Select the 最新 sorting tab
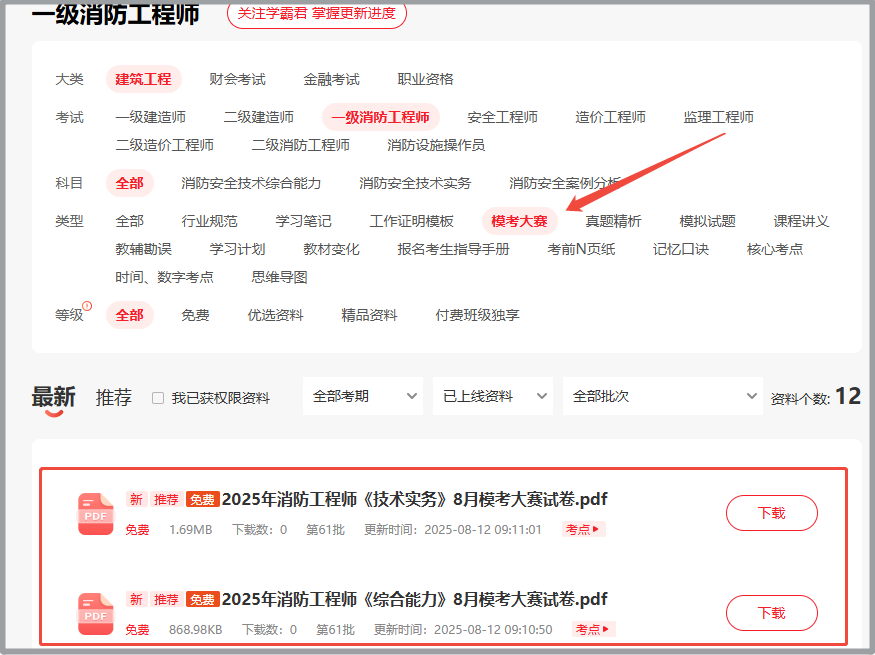The width and height of the screenshot is (875, 655). tap(53, 397)
